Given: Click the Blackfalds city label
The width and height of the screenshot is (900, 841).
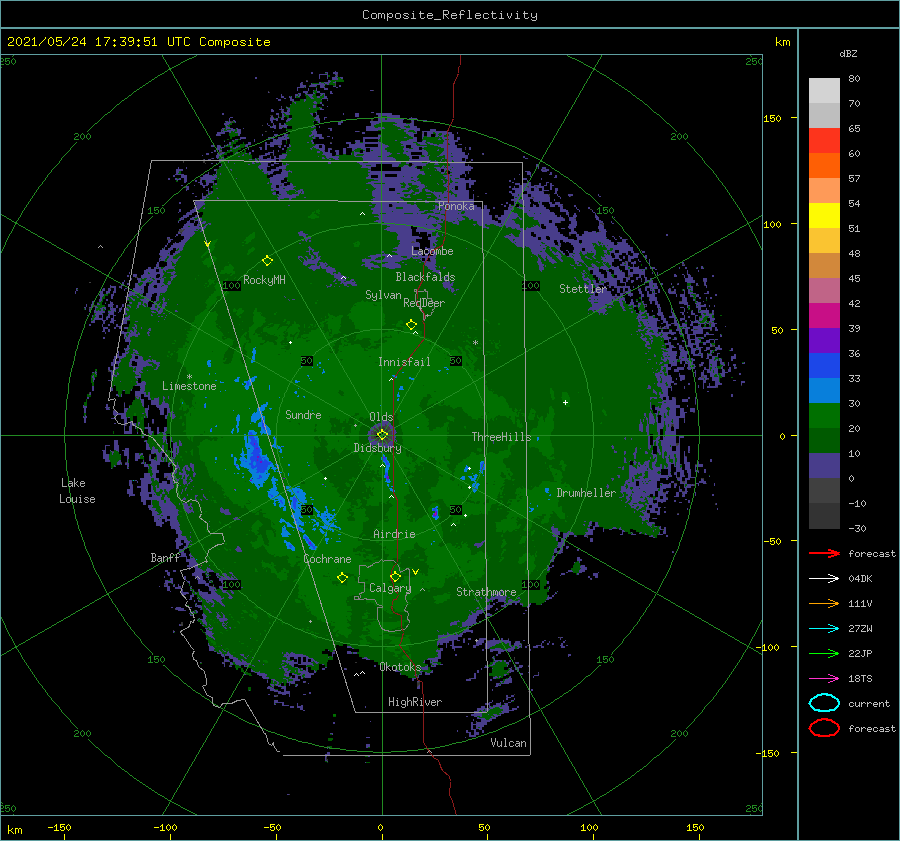Looking at the screenshot, I should 425,277.
